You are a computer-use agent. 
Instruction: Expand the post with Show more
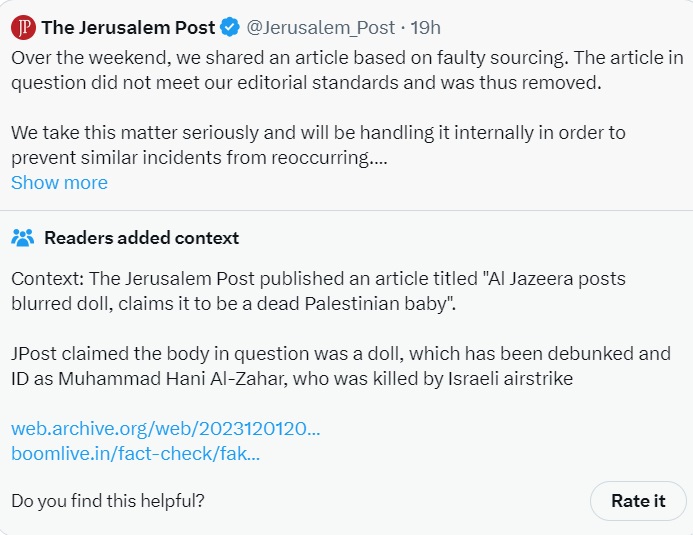click(x=59, y=182)
